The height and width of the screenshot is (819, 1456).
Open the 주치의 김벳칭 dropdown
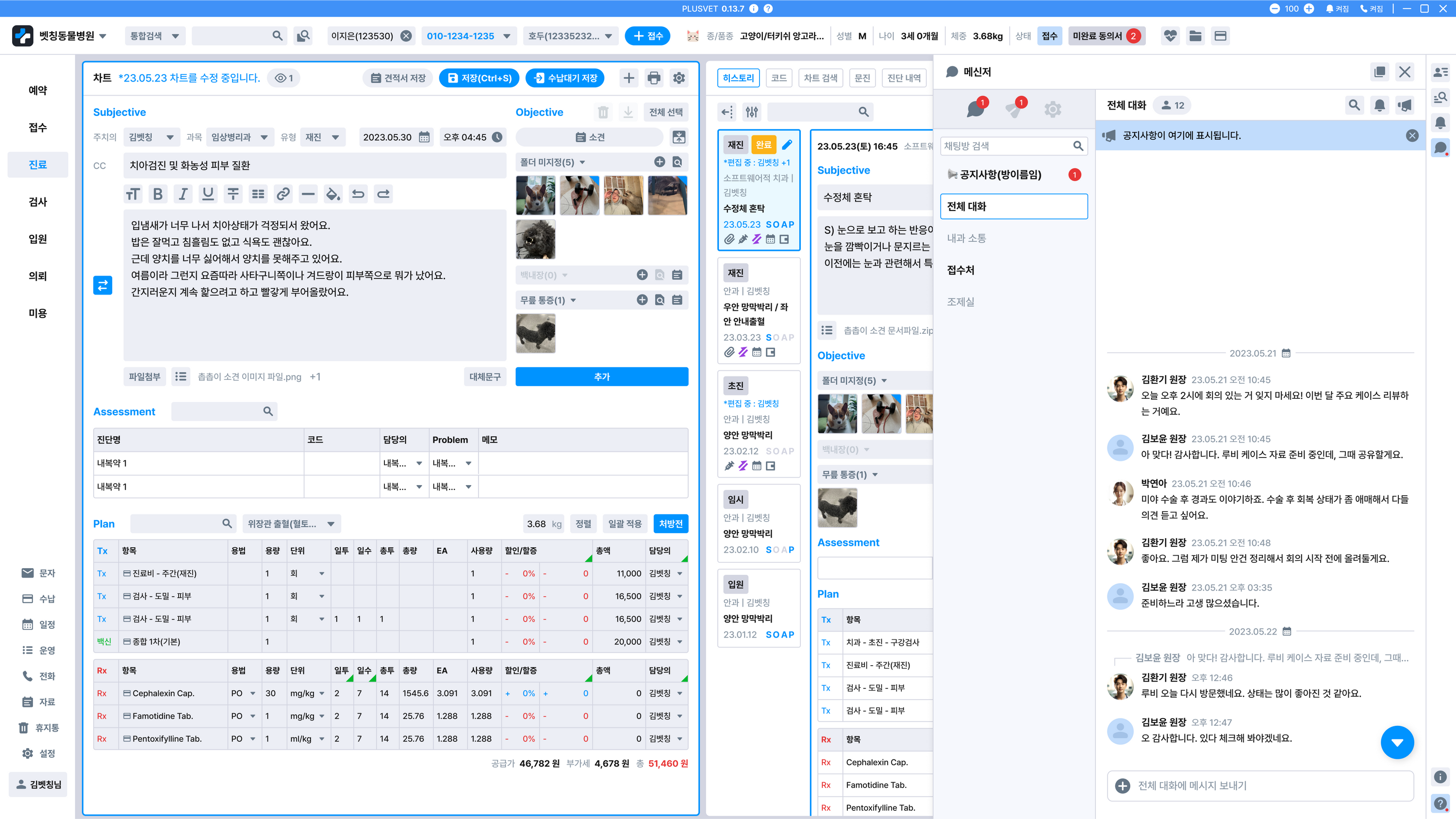(x=150, y=137)
